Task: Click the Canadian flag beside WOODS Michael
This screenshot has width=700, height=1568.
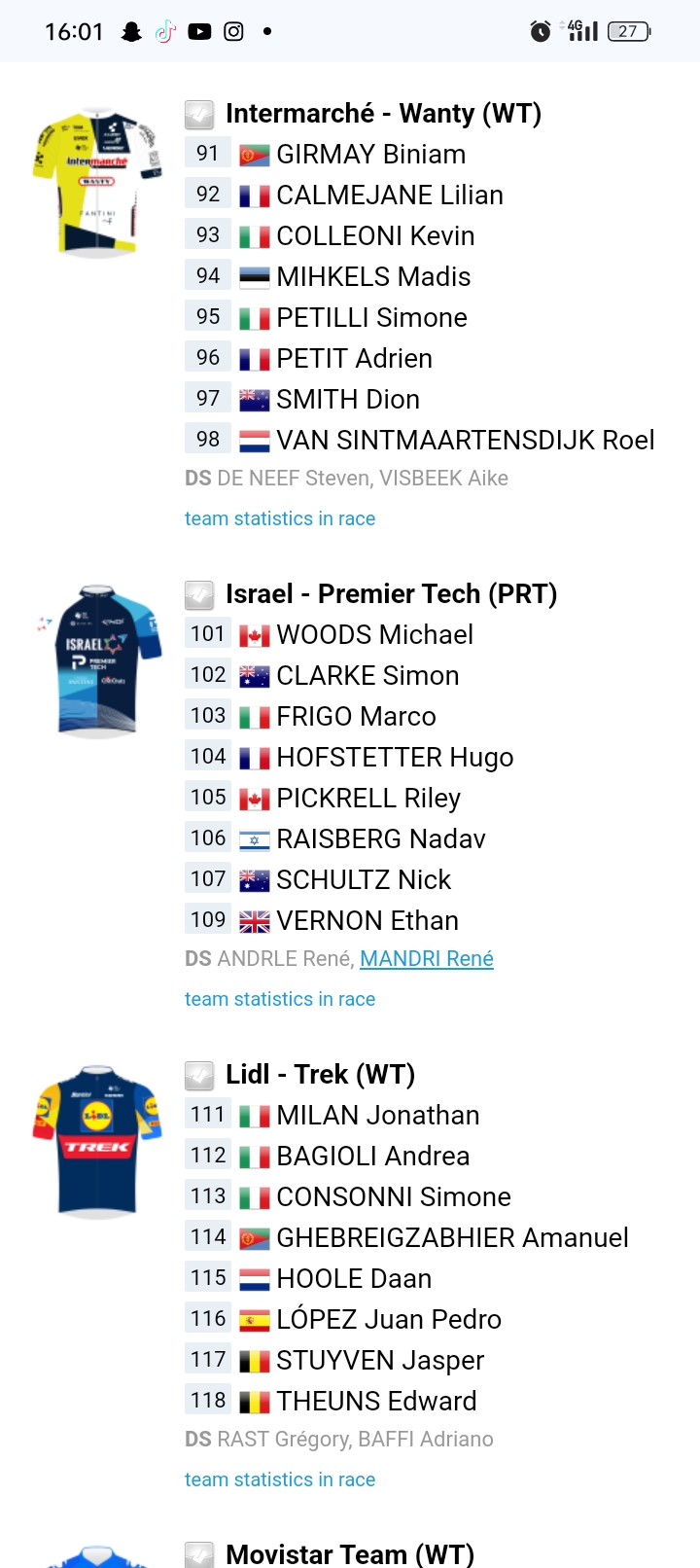Action: point(255,636)
